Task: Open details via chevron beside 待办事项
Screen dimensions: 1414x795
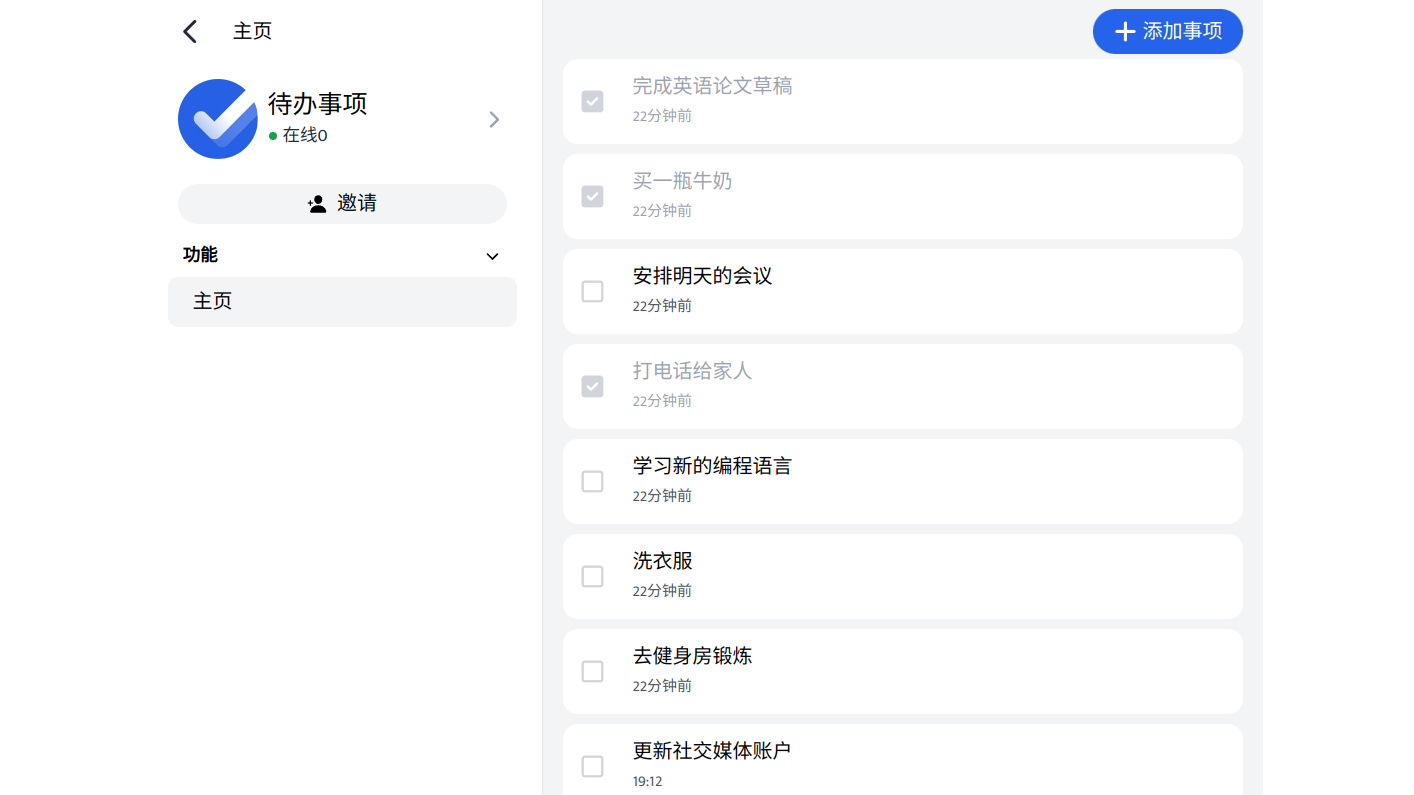Action: coord(494,120)
